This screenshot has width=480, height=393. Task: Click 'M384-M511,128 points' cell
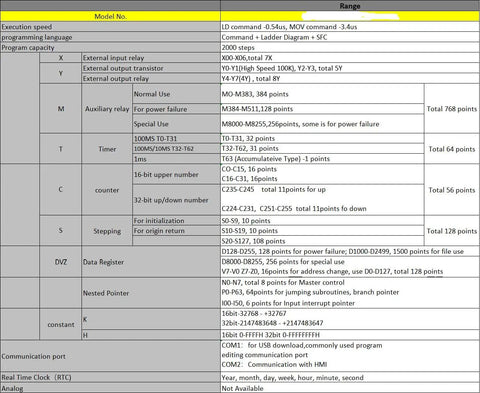pos(322,109)
